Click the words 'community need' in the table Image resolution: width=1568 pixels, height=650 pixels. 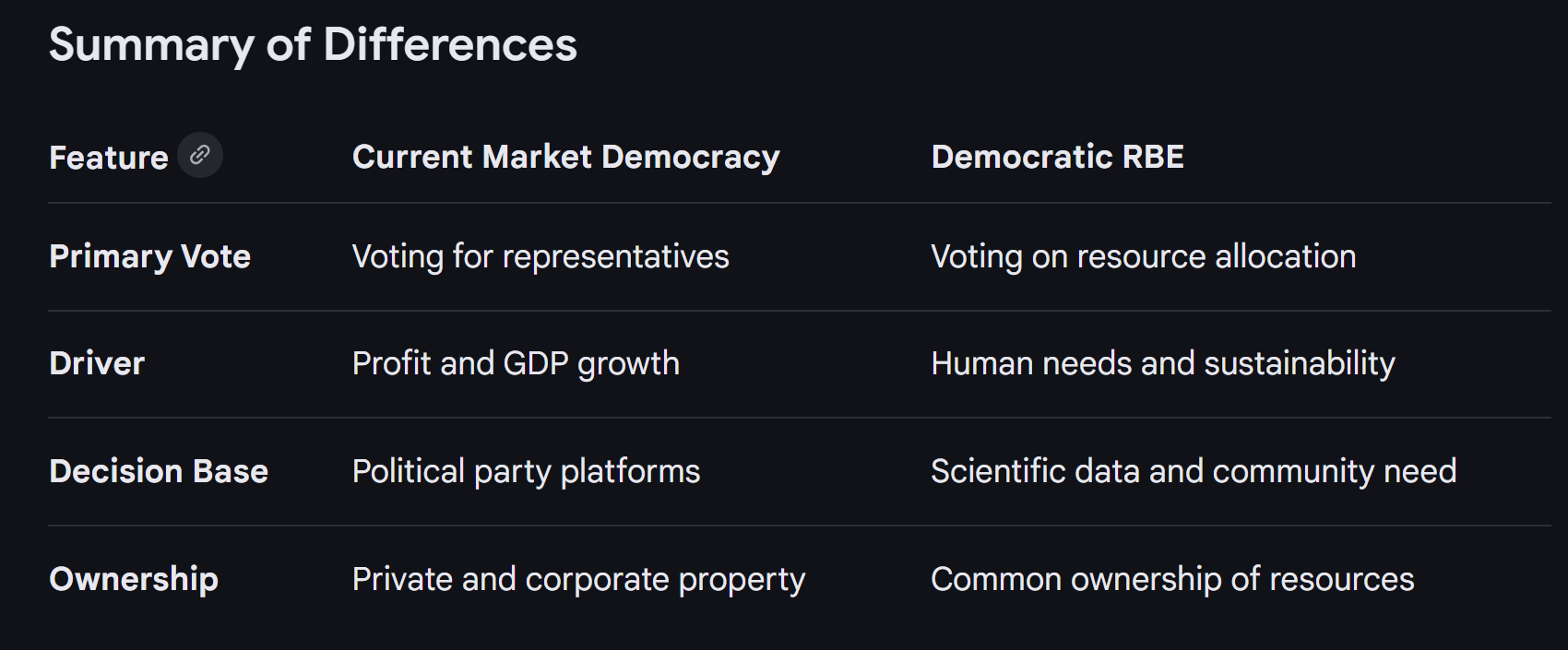(1334, 471)
